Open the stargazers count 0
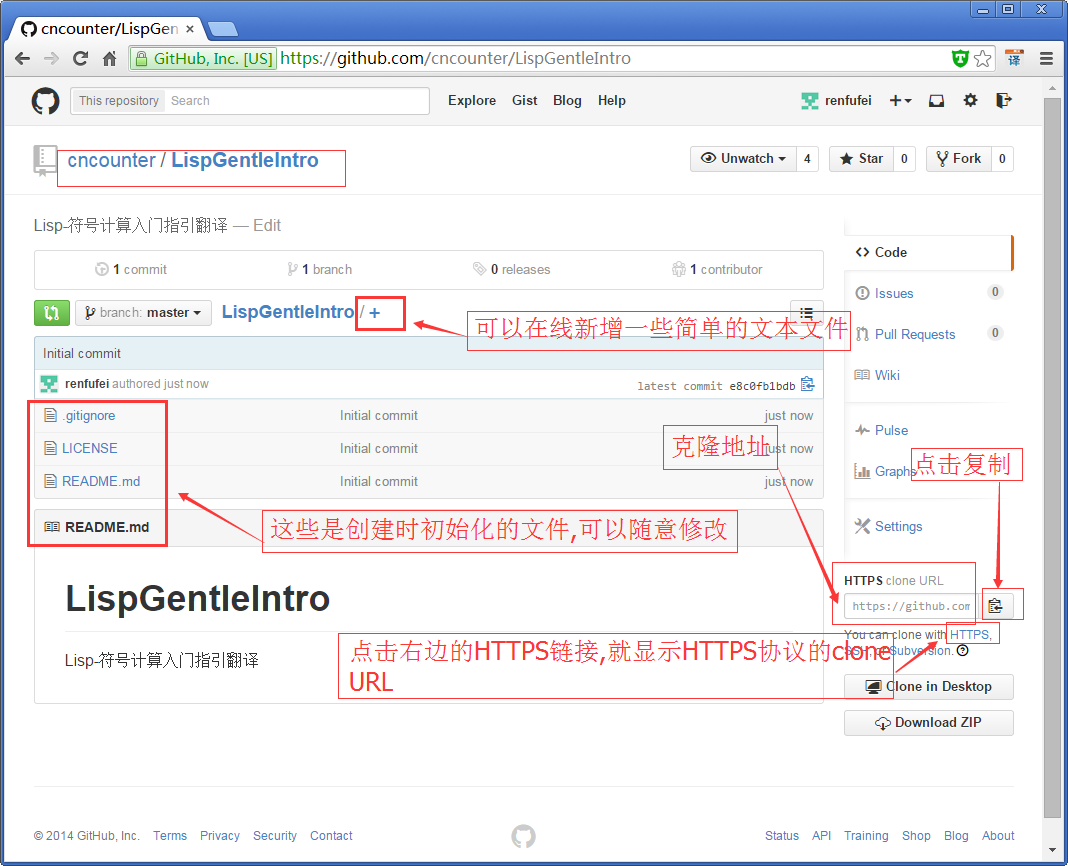Screen dimensions: 1068x866 [904, 159]
